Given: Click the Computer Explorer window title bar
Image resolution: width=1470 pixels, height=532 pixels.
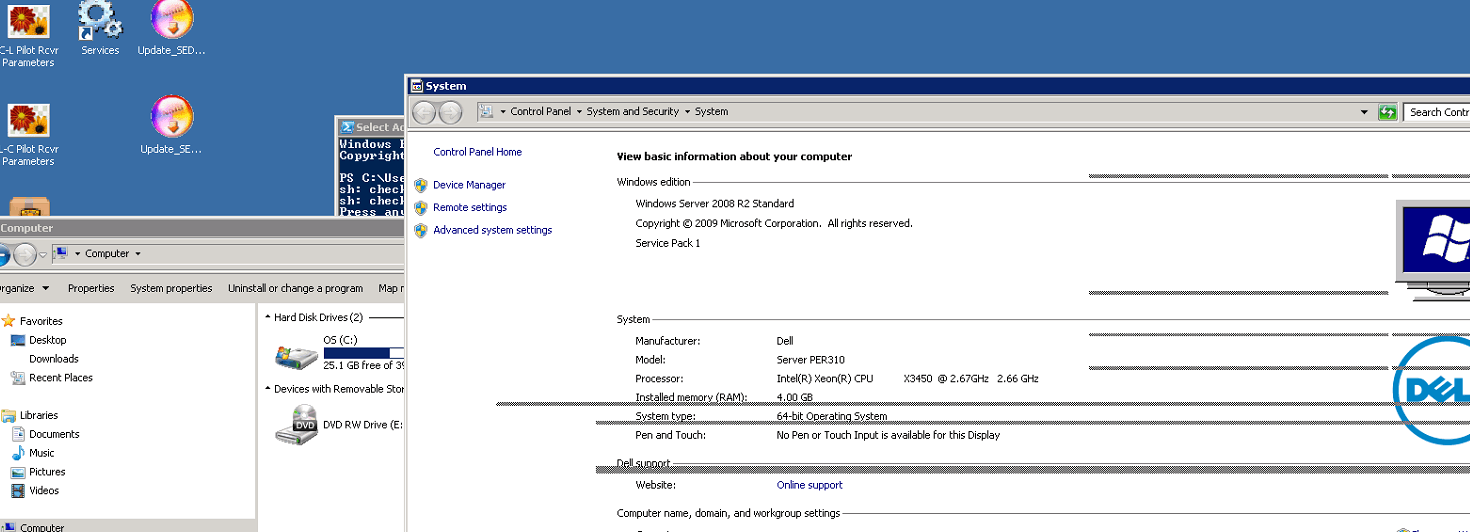Looking at the screenshot, I should [x=200, y=228].
